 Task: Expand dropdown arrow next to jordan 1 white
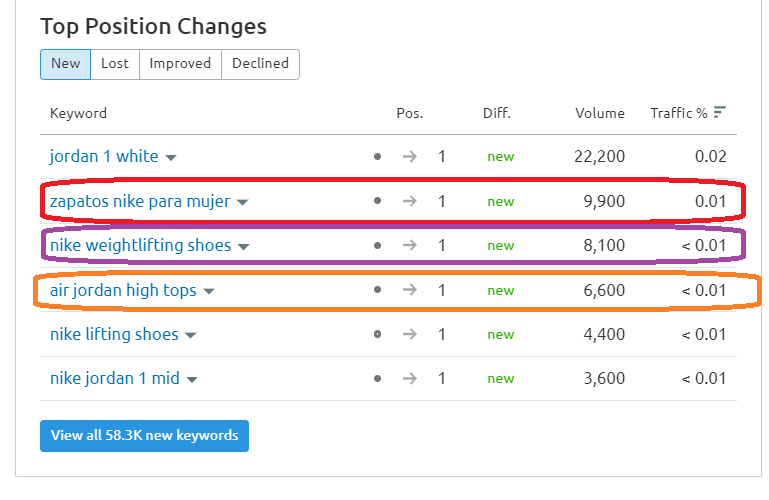[x=171, y=158]
